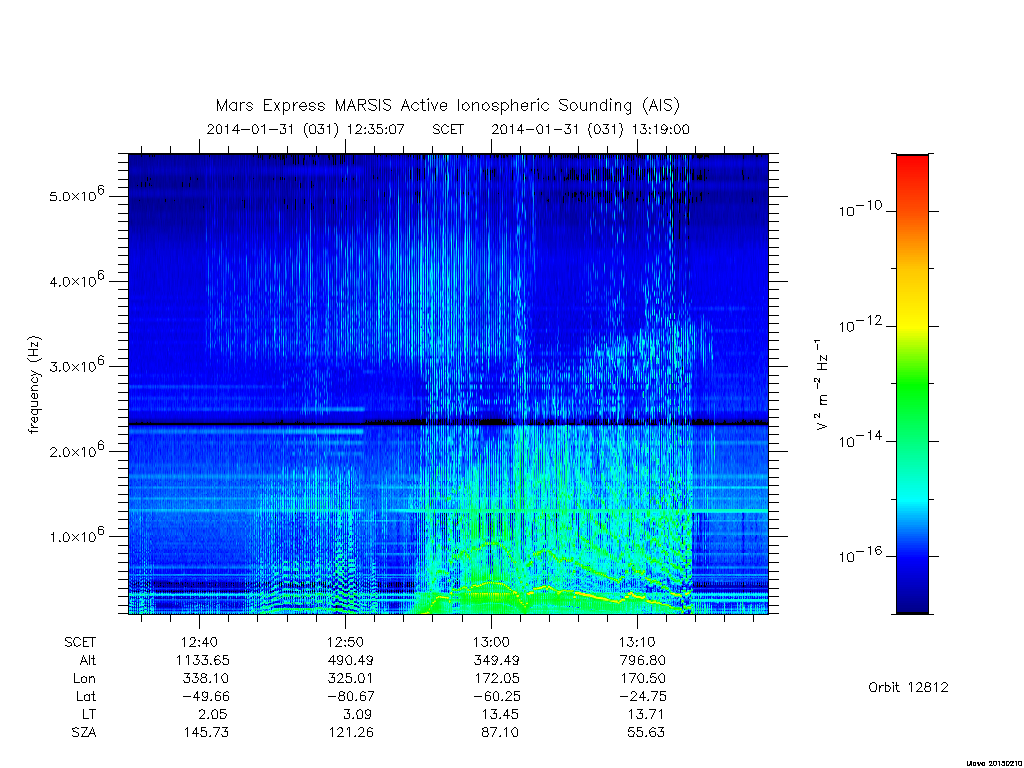
Task: Click the 13:00 SCET time tick label
Action: (491, 642)
